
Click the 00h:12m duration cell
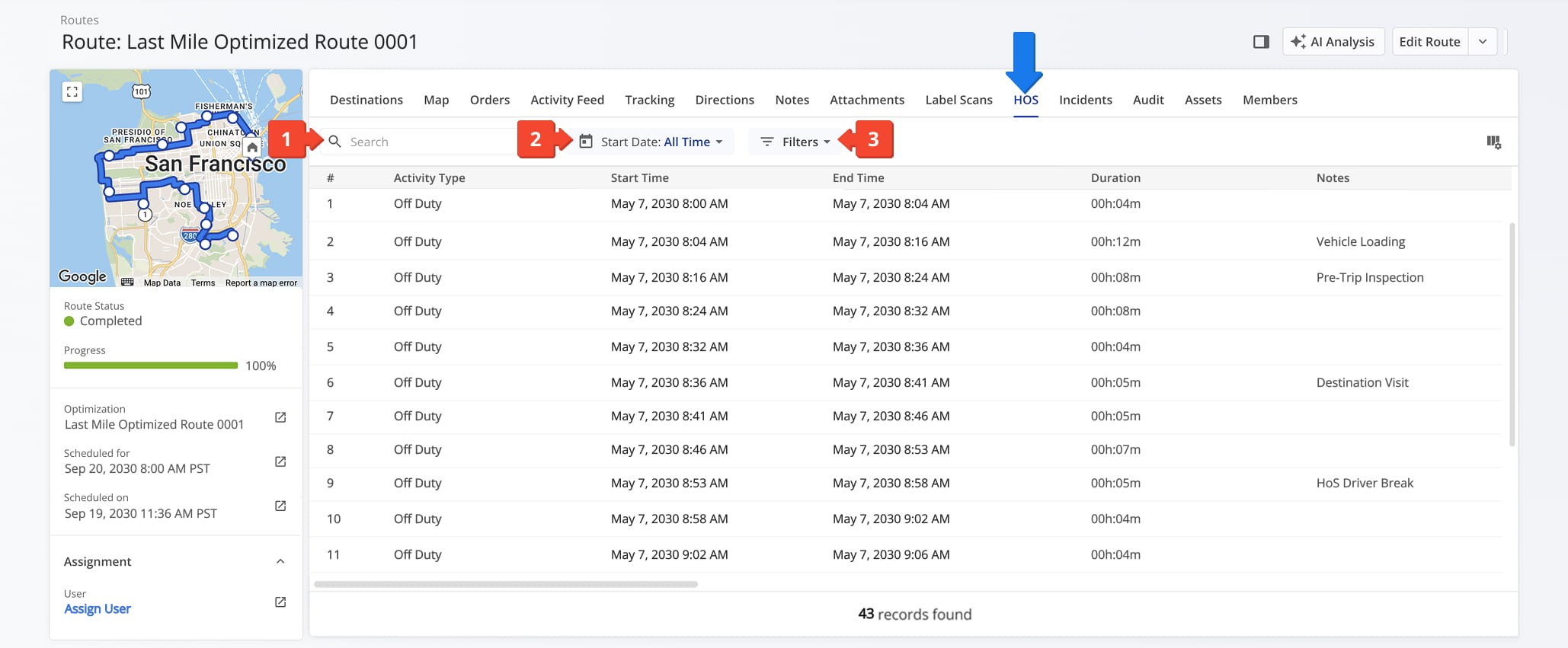(1115, 241)
